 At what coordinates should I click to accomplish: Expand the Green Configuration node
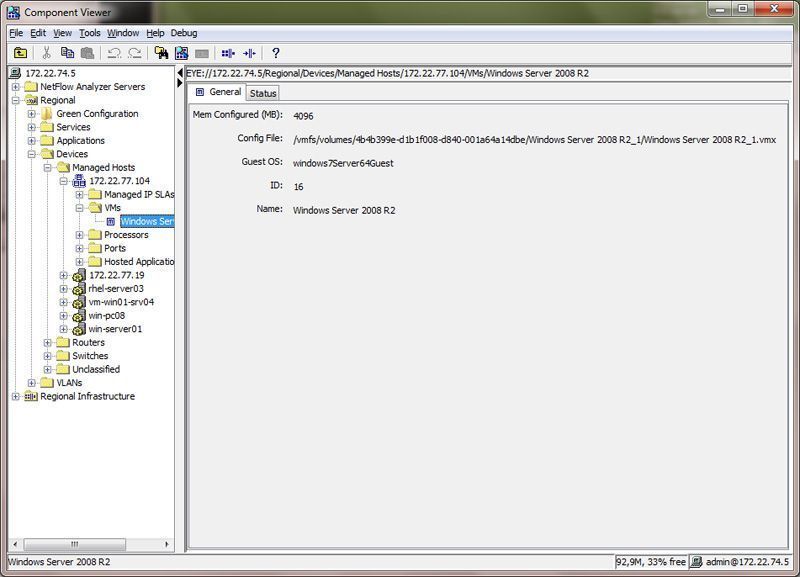click(x=32, y=114)
